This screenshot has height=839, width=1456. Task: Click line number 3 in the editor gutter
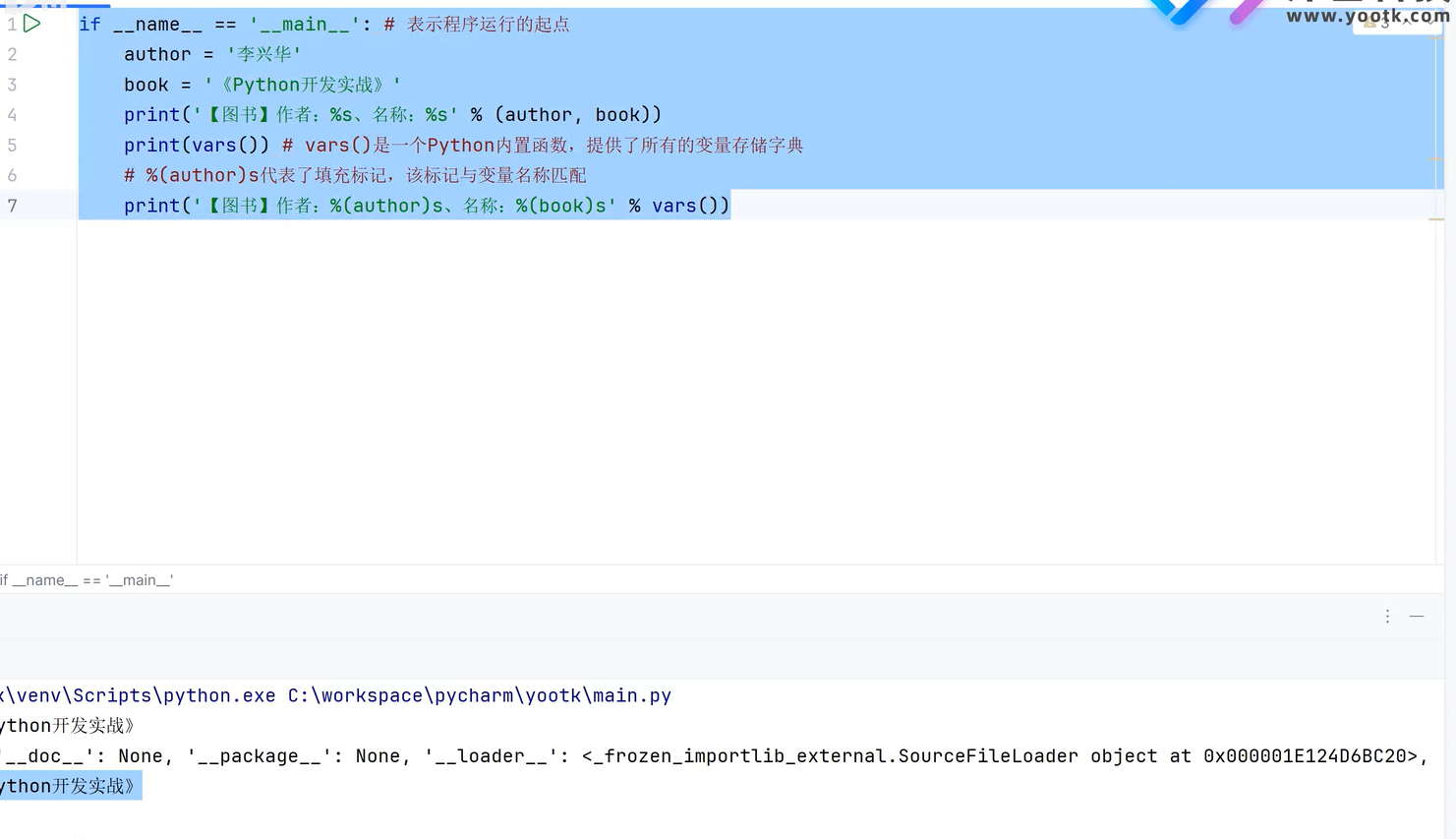tap(12, 85)
